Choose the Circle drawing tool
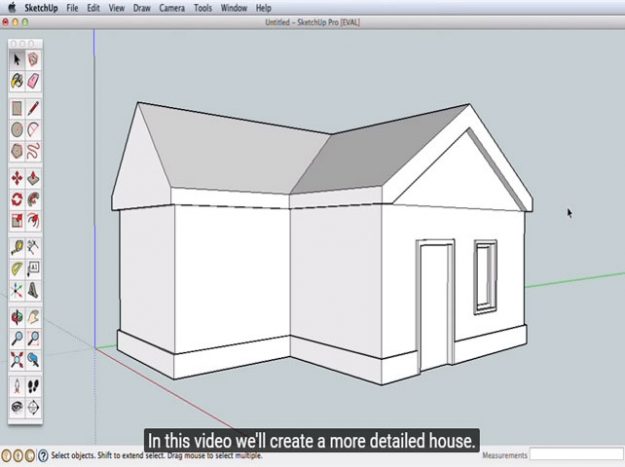This screenshot has width=625, height=467. 18,129
